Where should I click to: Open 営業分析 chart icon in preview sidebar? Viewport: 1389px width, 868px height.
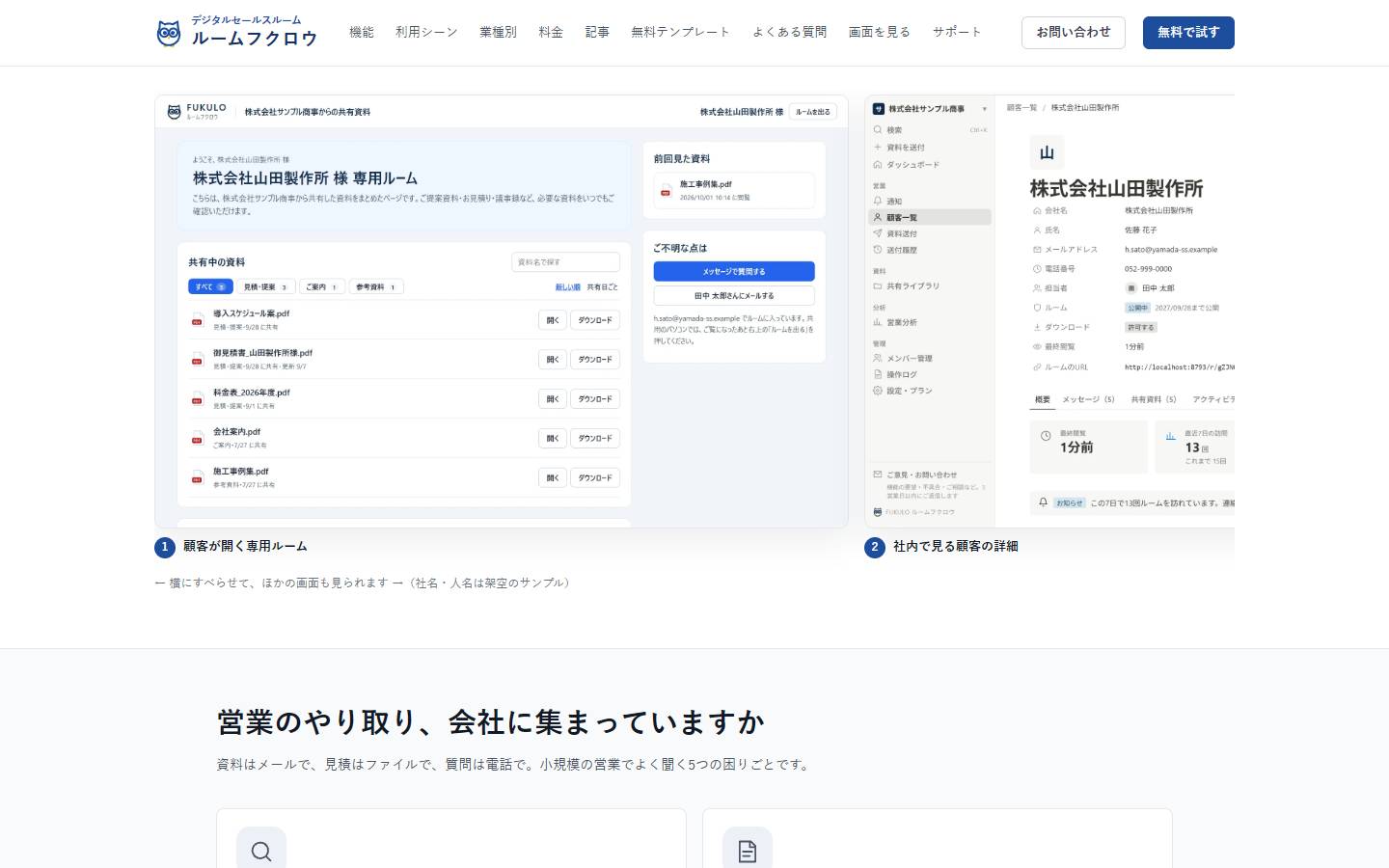click(878, 322)
